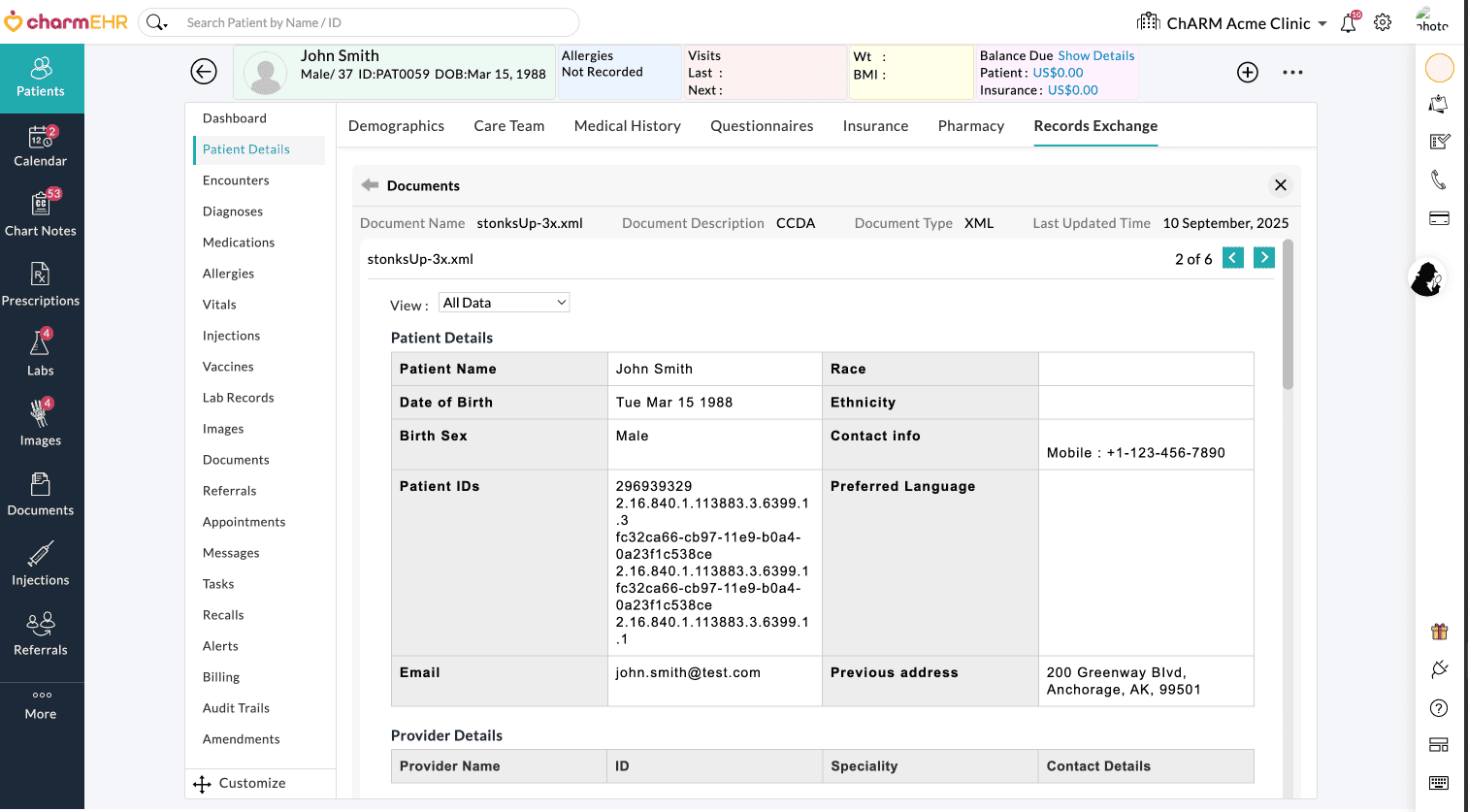Open the Demographics tab
This screenshot has height=812, width=1468.
[x=396, y=125]
